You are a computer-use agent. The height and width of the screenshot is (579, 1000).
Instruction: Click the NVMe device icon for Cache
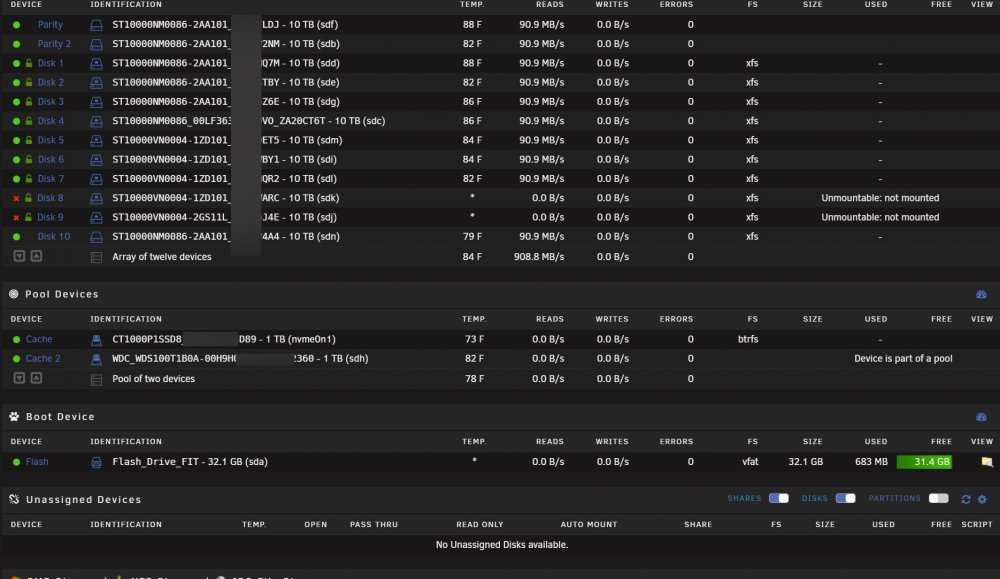pos(96,340)
